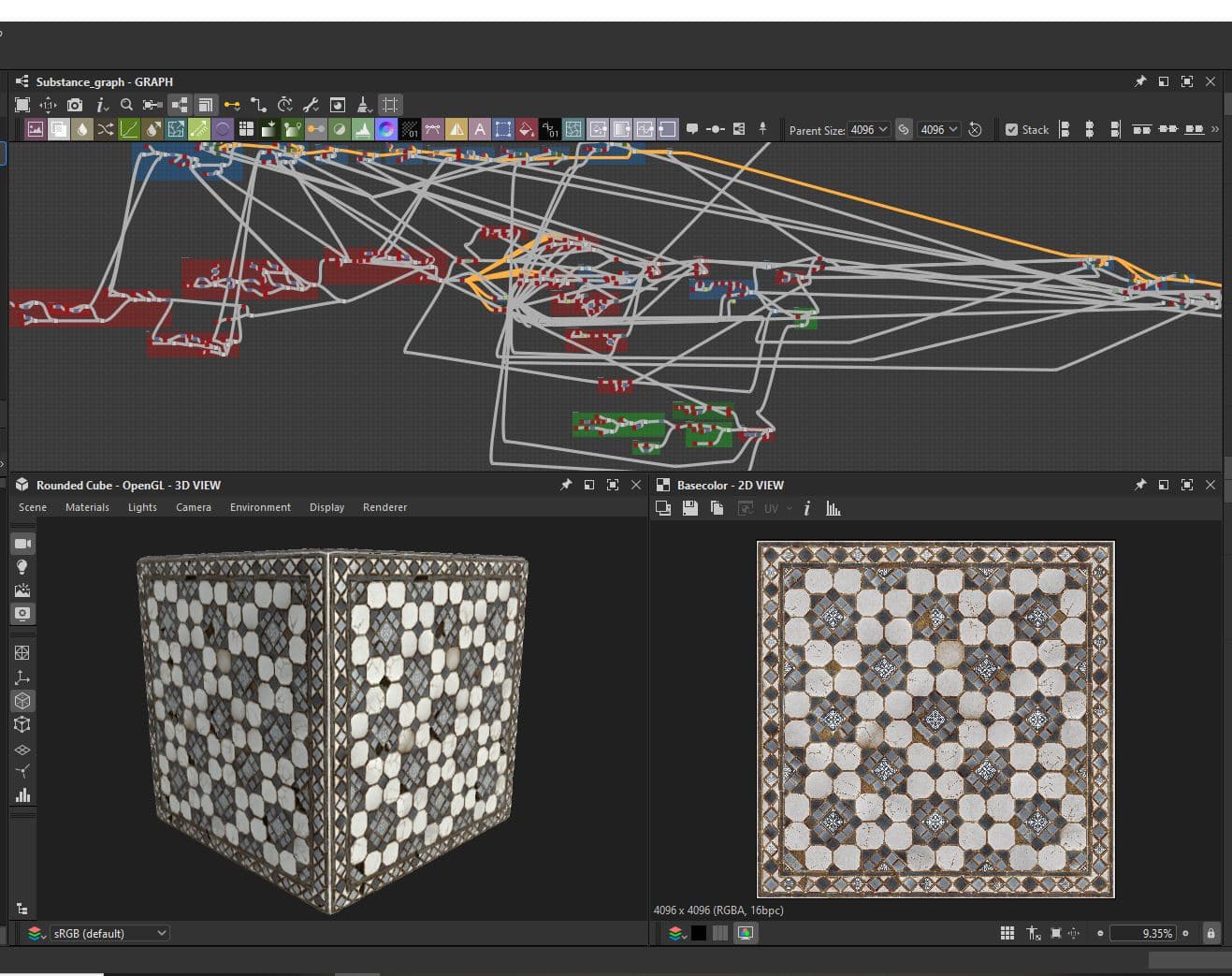This screenshot has height=976, width=1232.
Task: Add a Transform 2D node
Action: (503, 129)
